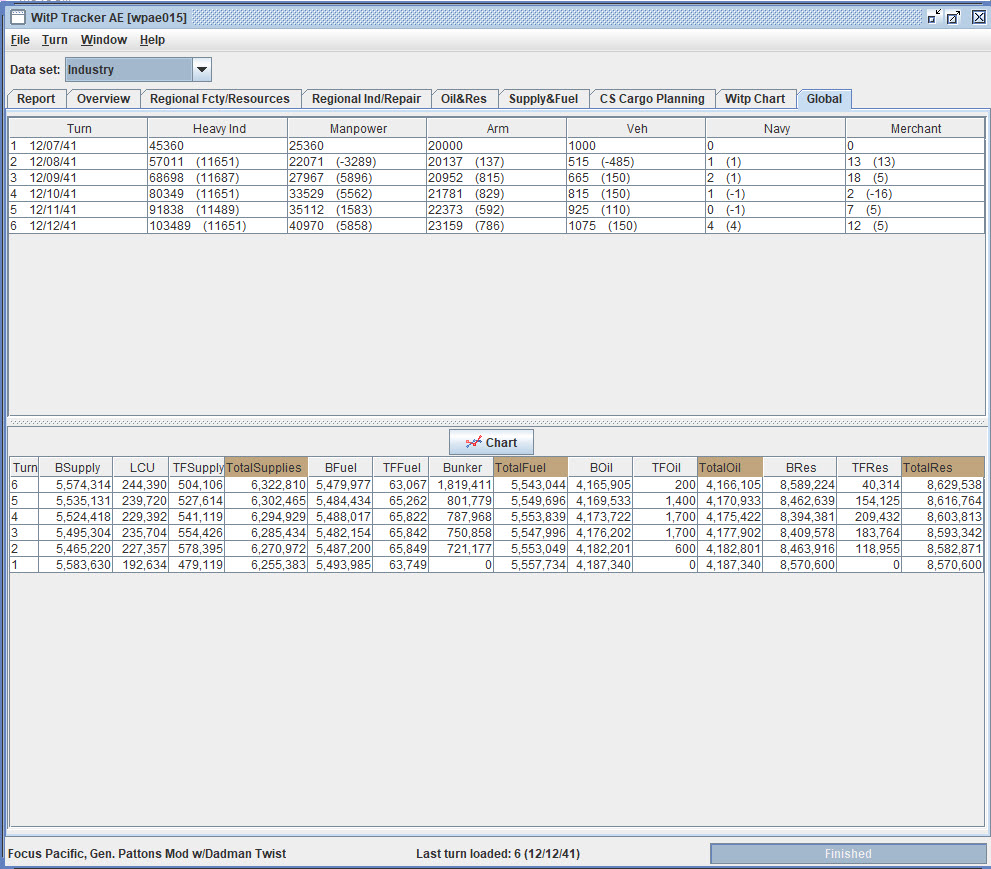
Task: Switch to the Witp Chart tab
Action: click(755, 99)
